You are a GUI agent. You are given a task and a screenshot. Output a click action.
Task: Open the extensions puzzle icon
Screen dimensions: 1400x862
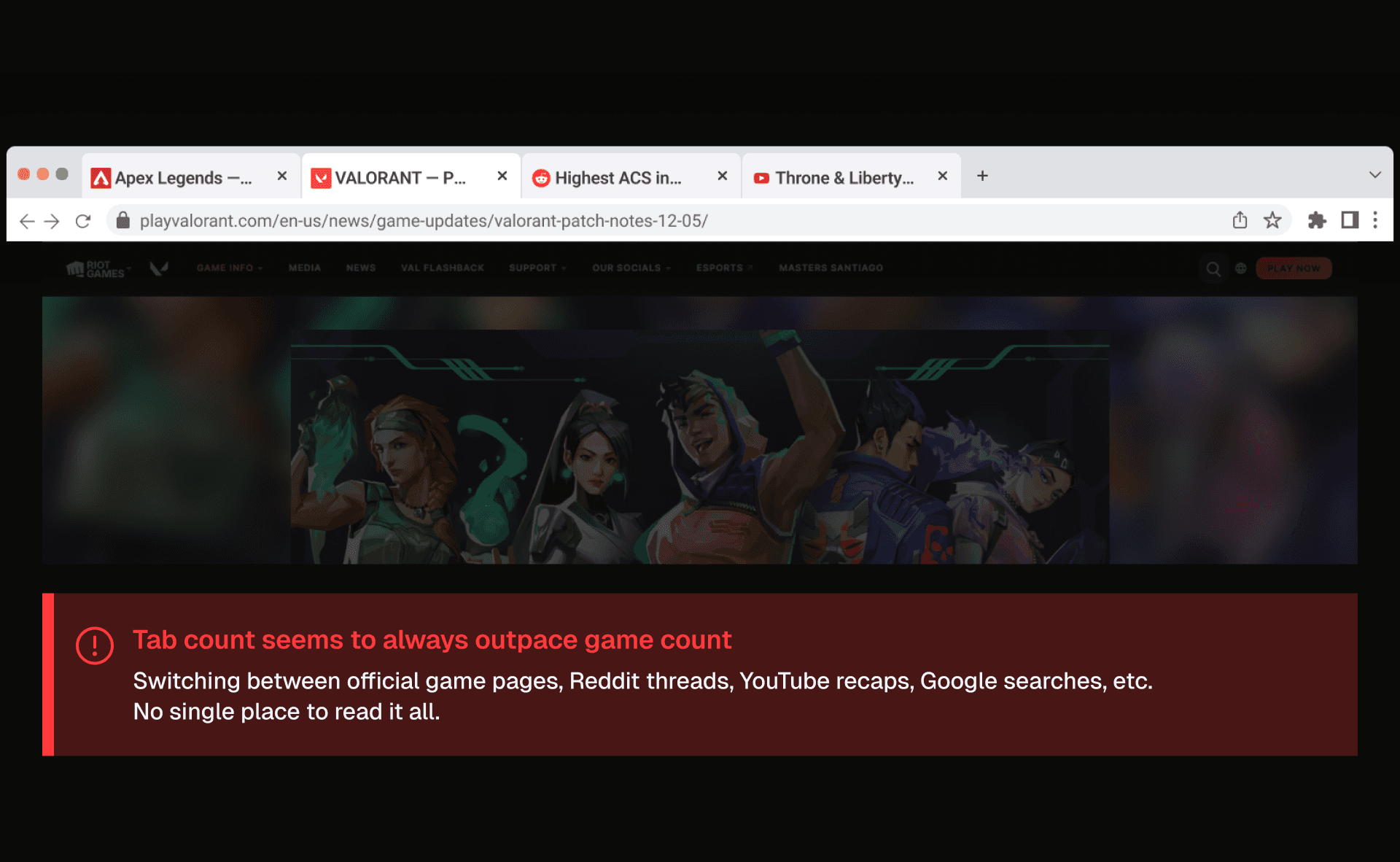tap(1317, 220)
